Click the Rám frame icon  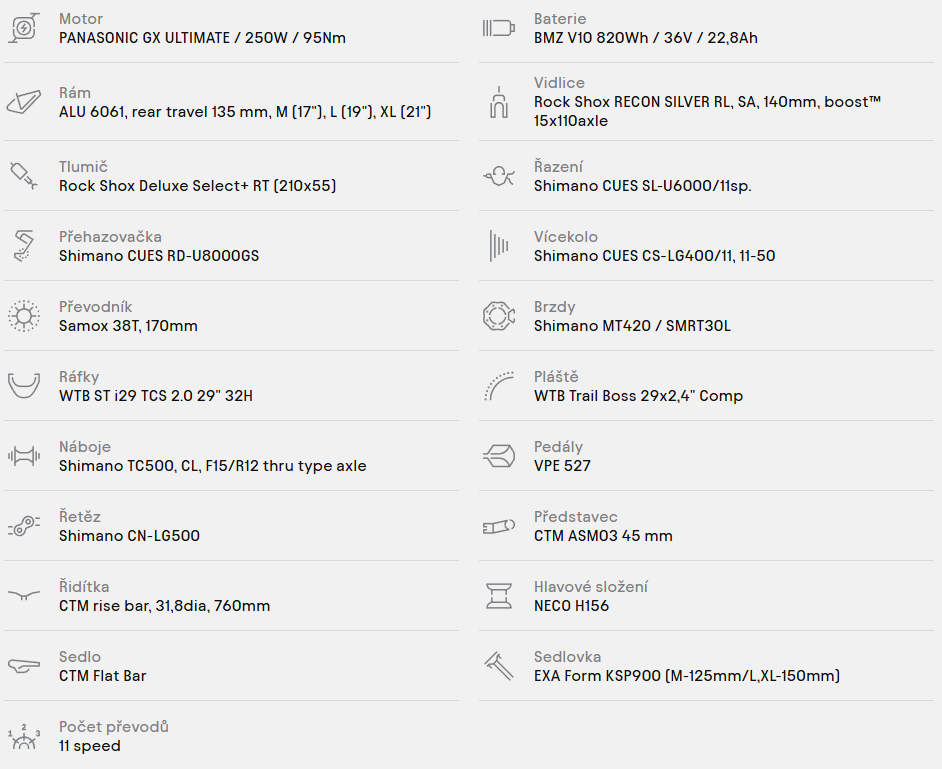tap(24, 102)
